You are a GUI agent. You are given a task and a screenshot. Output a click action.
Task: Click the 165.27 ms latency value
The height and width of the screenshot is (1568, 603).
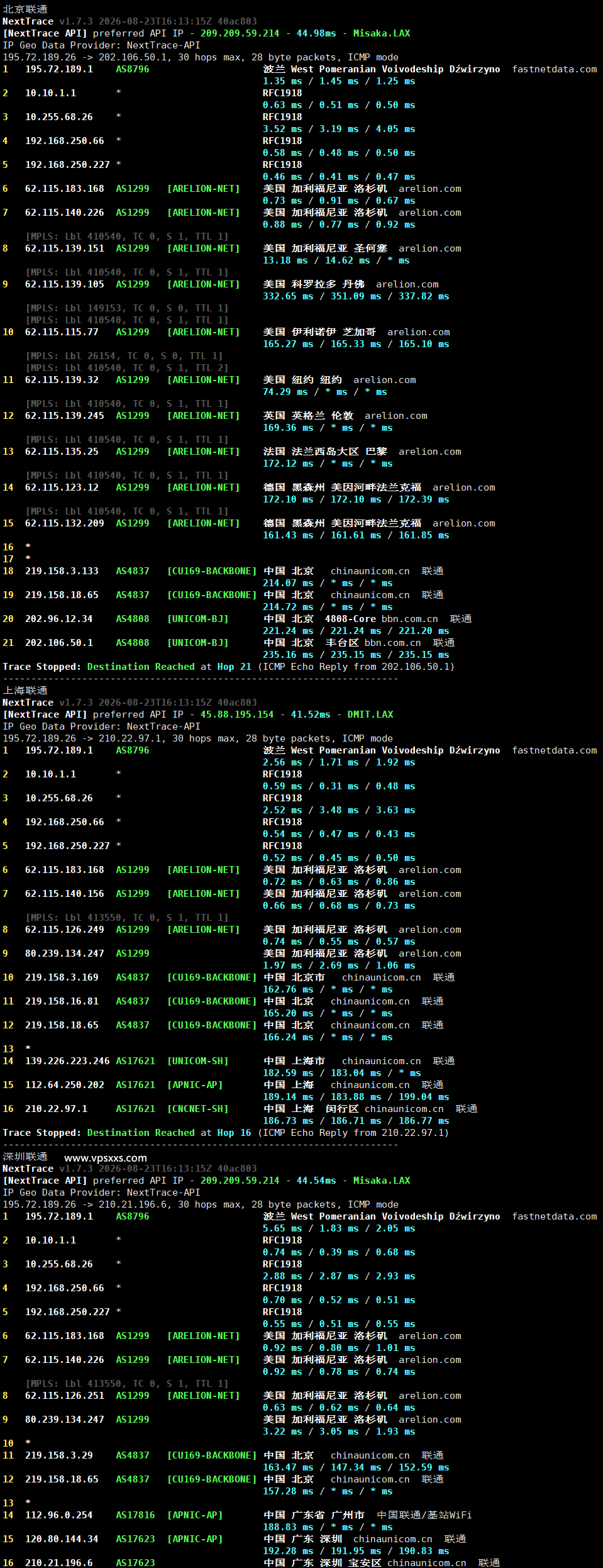[x=288, y=344]
